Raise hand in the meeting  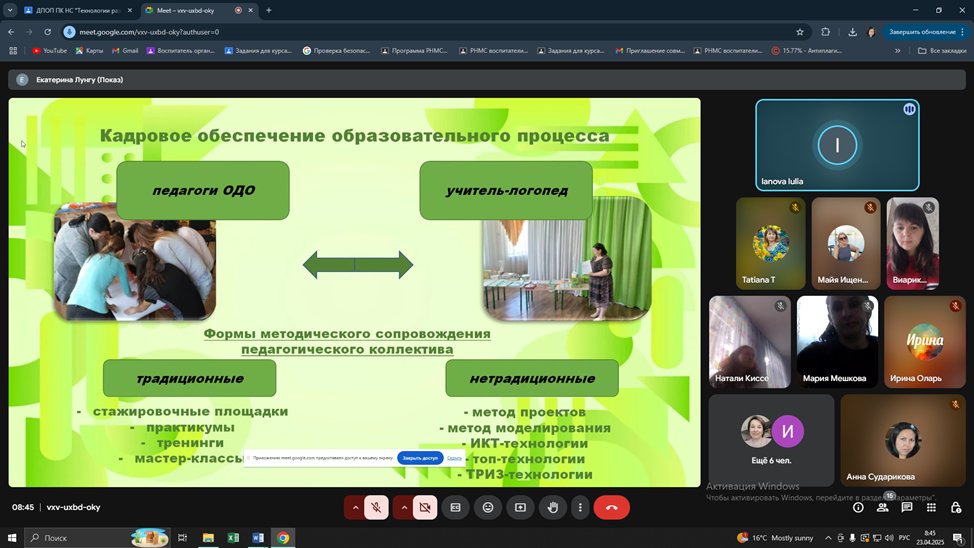coord(553,508)
